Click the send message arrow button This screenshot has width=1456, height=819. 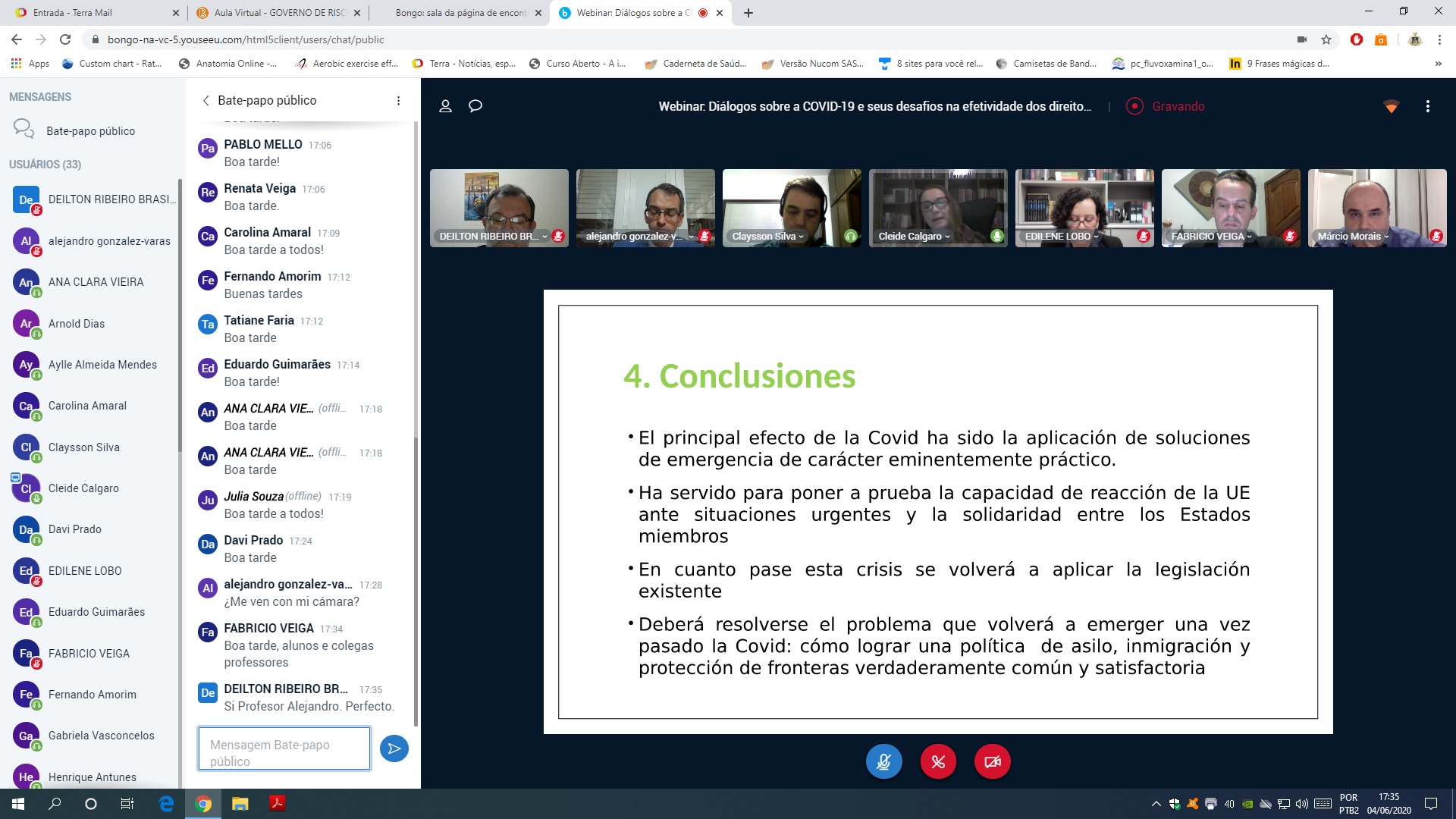click(394, 748)
